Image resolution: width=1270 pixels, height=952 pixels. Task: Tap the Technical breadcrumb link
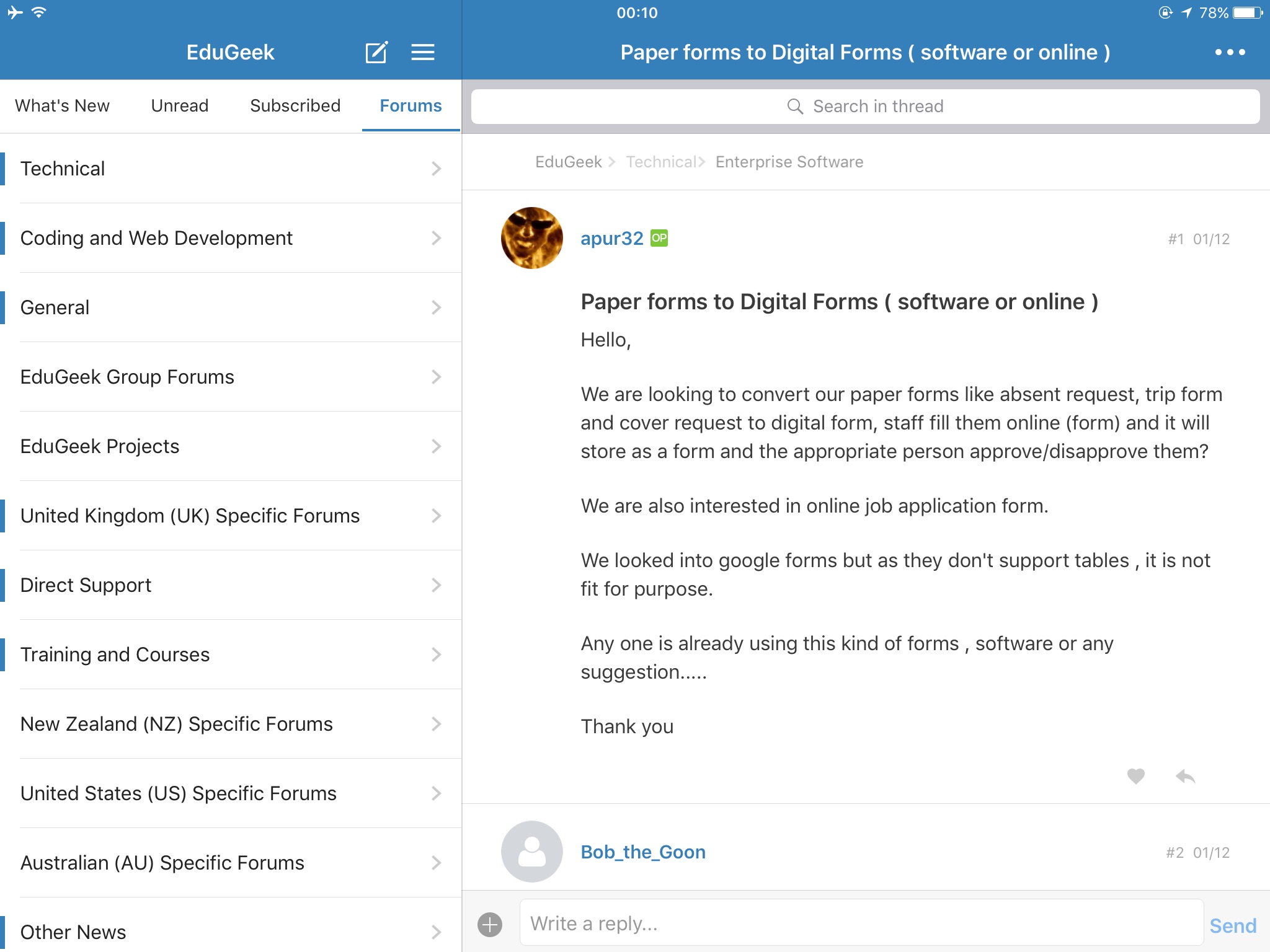(x=661, y=162)
